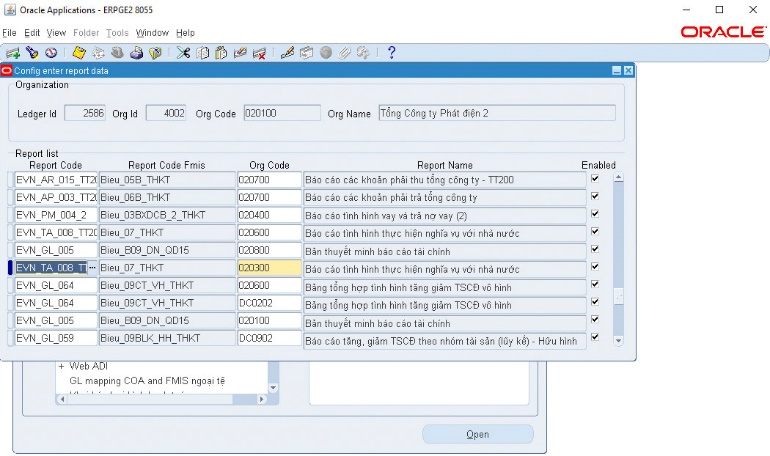770x456 pixels.
Task: Click the Cut scissors icon
Action: [183, 53]
